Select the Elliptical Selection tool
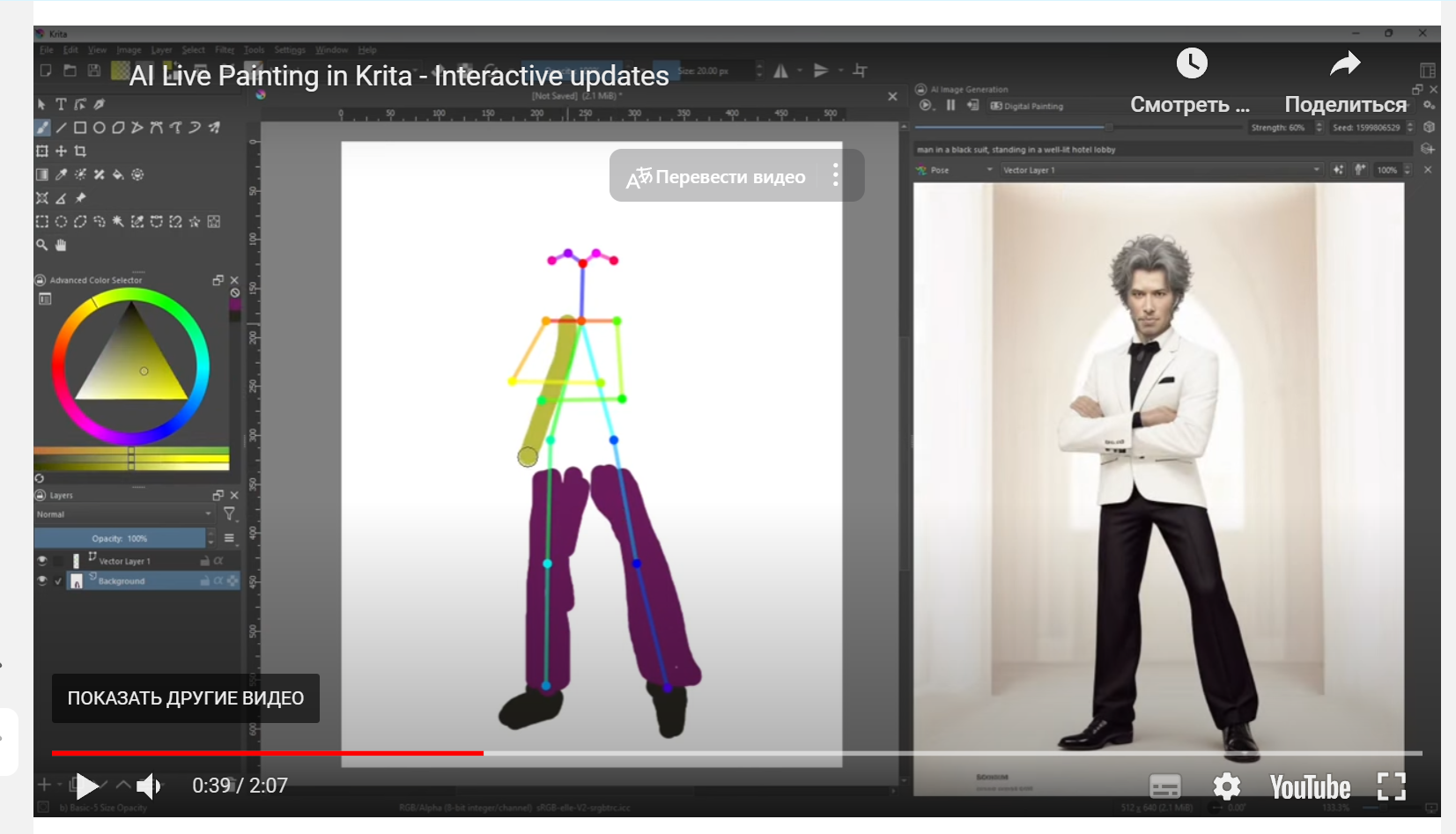 click(x=61, y=222)
